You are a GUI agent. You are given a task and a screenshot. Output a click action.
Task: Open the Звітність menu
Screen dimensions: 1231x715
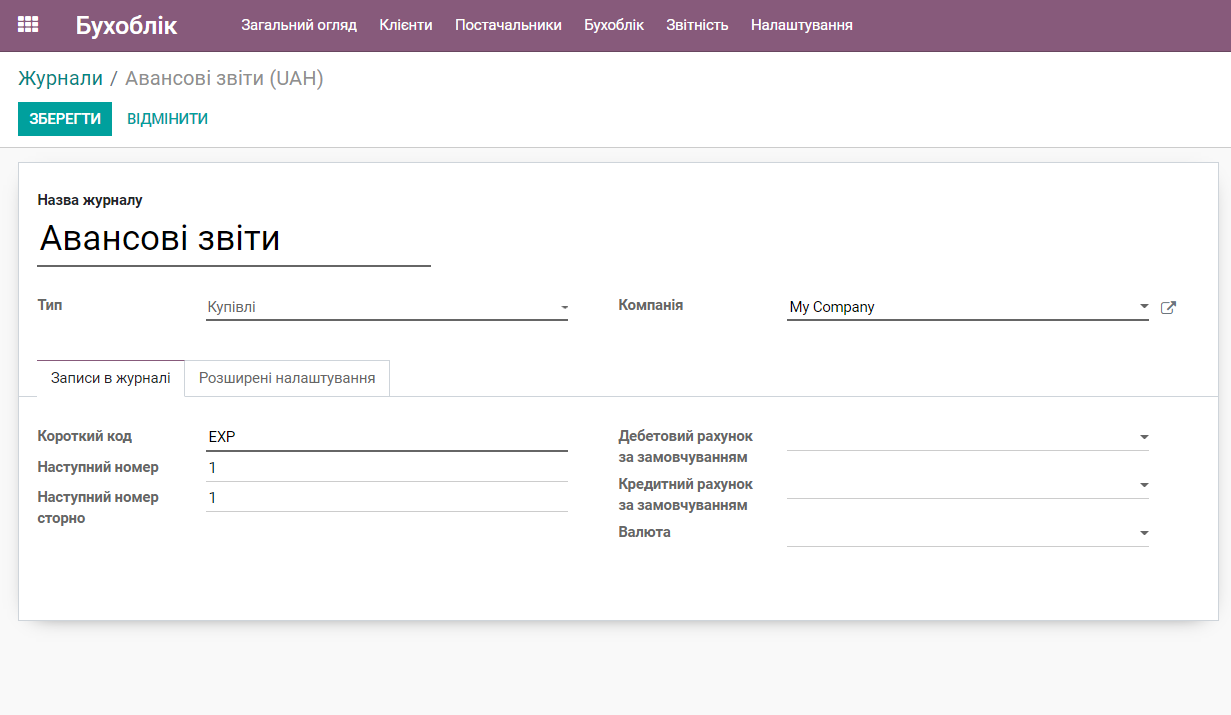[696, 25]
